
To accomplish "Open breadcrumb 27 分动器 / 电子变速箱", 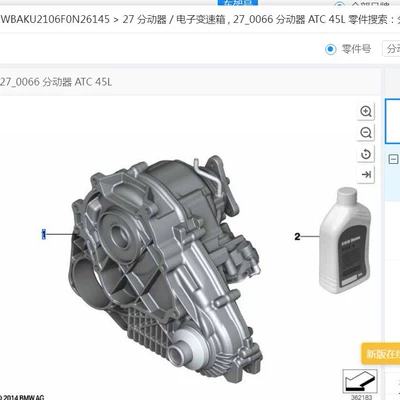I will (175, 19).
